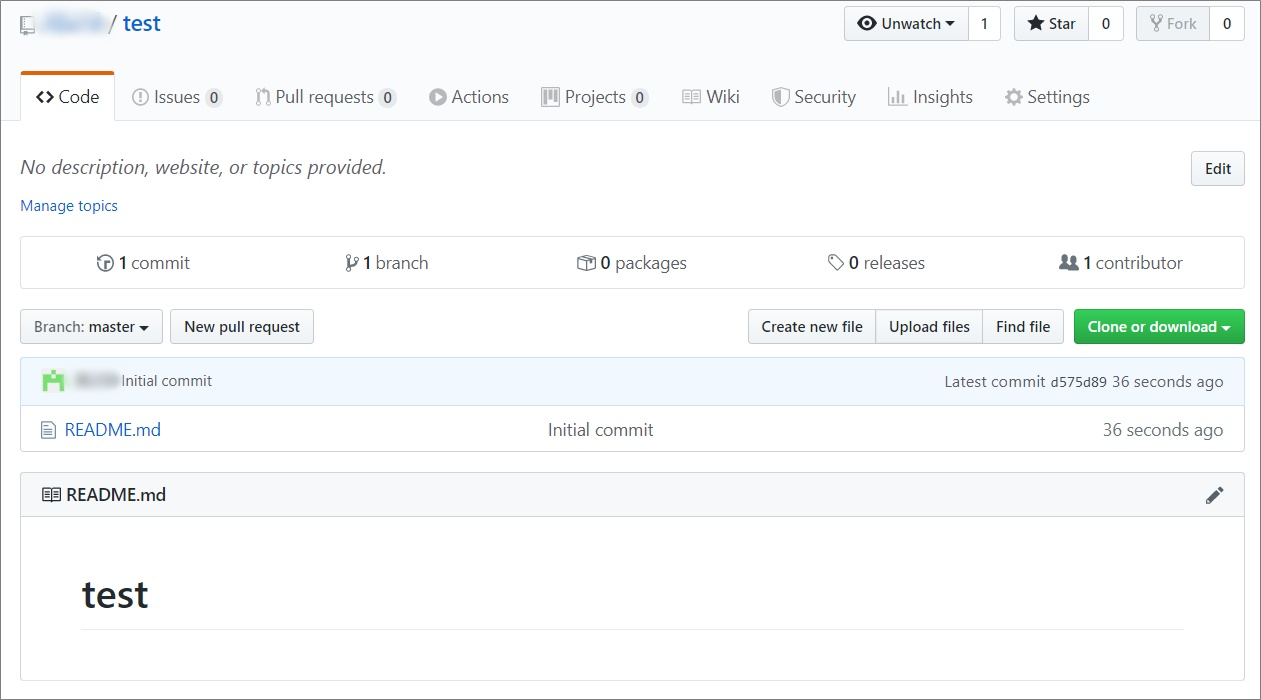Click the people icon beside 1 contributor
The width and height of the screenshot is (1261, 700).
point(1068,263)
